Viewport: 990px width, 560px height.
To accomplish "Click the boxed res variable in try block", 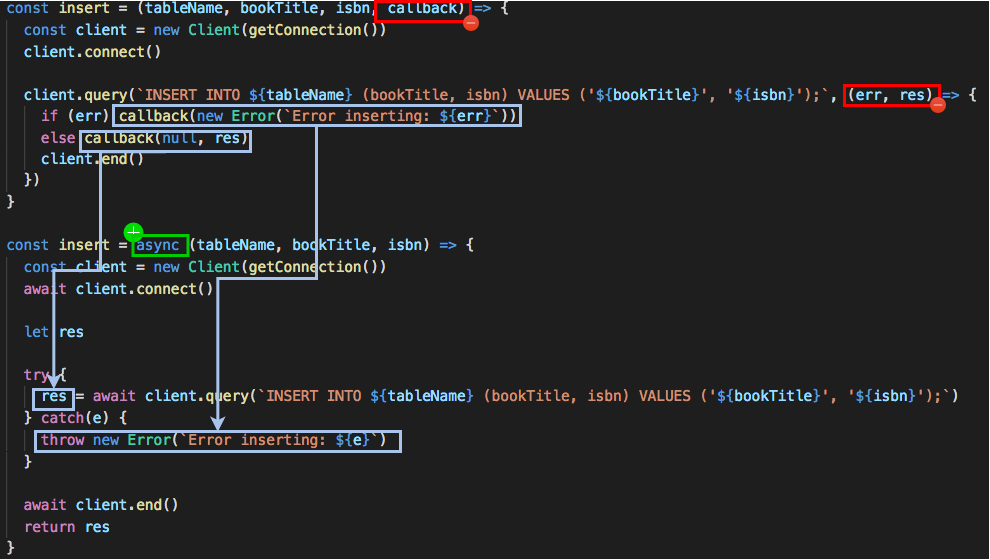I will [x=53, y=396].
